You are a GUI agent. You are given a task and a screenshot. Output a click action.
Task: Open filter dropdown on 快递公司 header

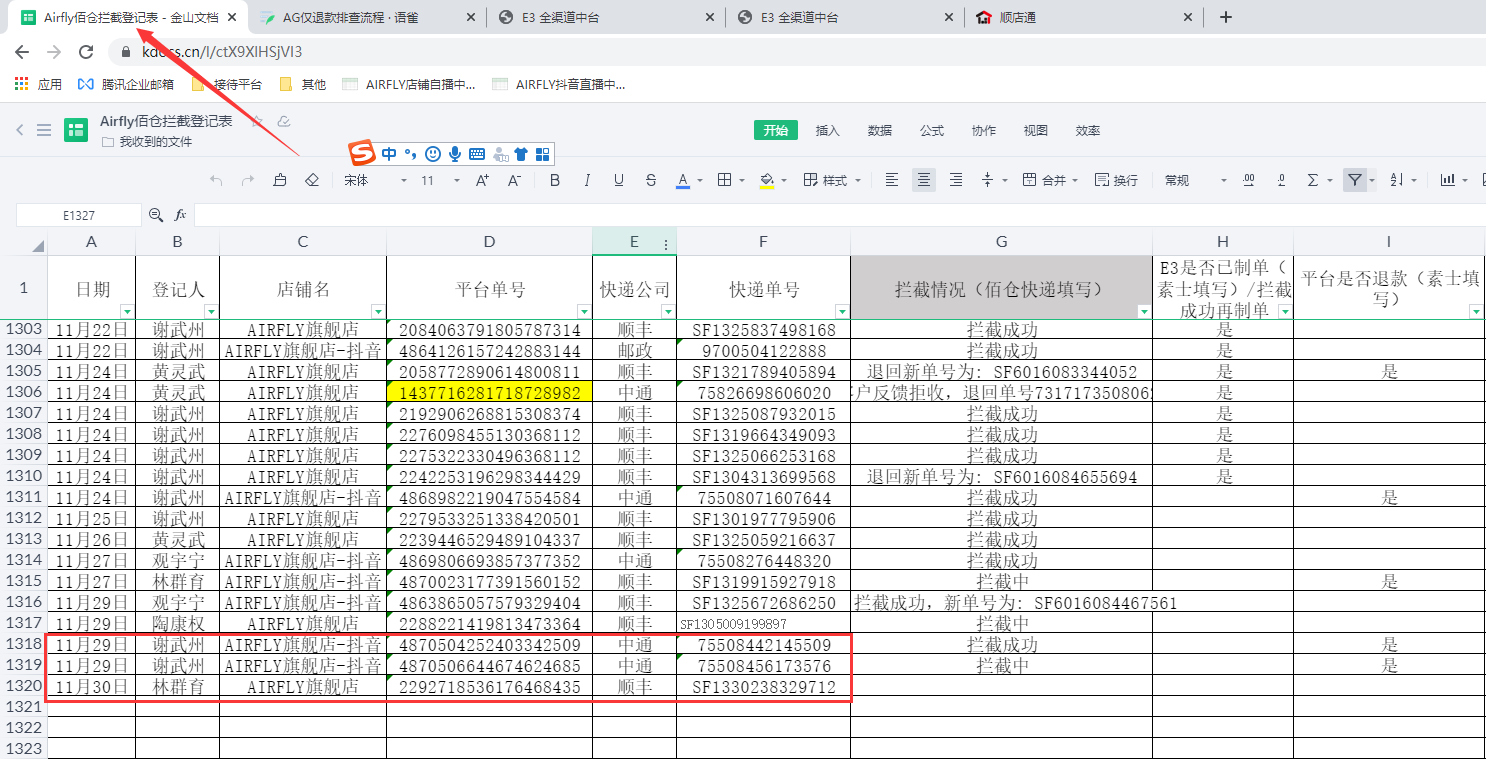pos(667,311)
